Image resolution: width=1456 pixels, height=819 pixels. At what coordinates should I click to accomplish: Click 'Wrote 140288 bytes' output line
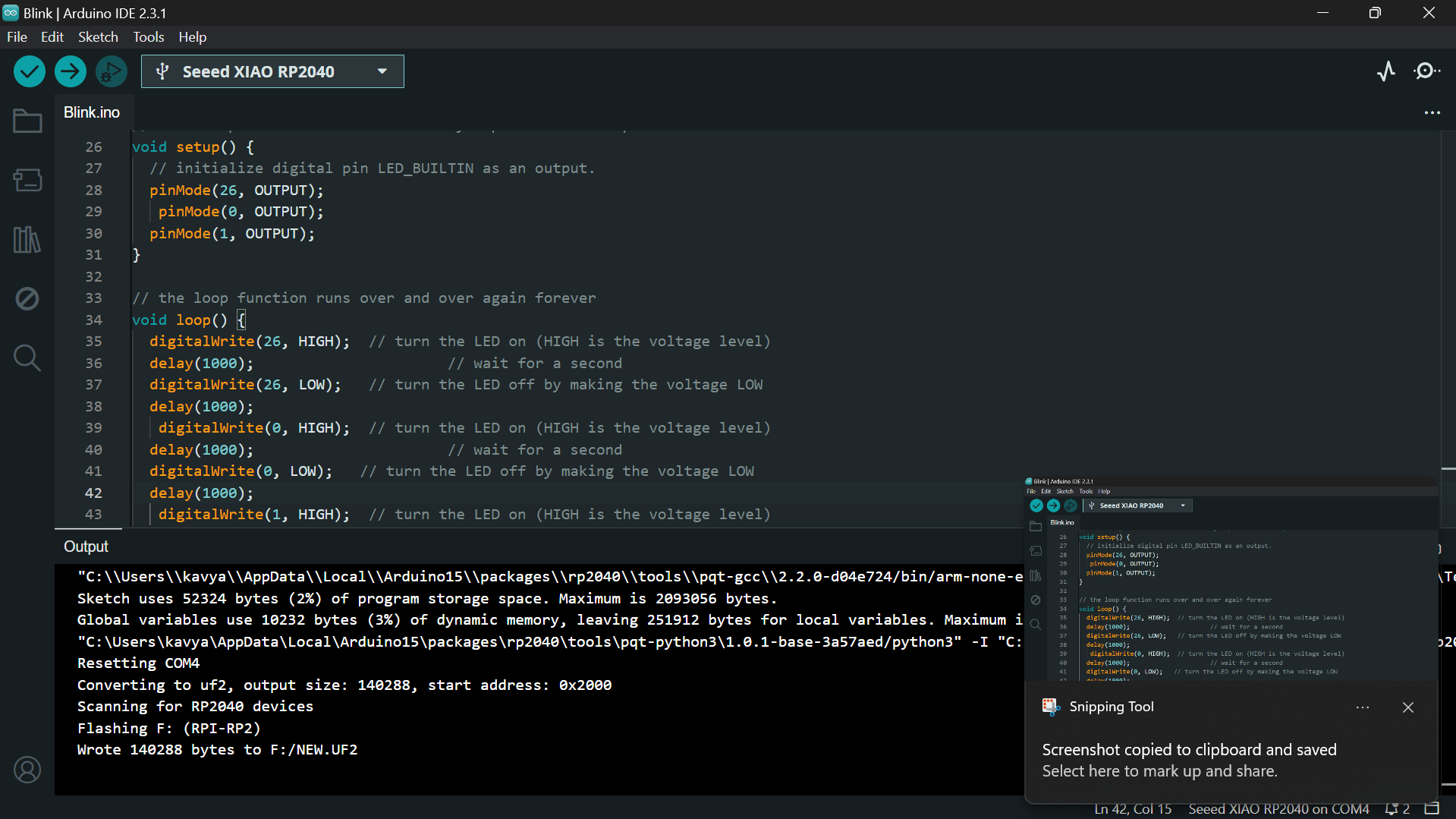point(217,749)
